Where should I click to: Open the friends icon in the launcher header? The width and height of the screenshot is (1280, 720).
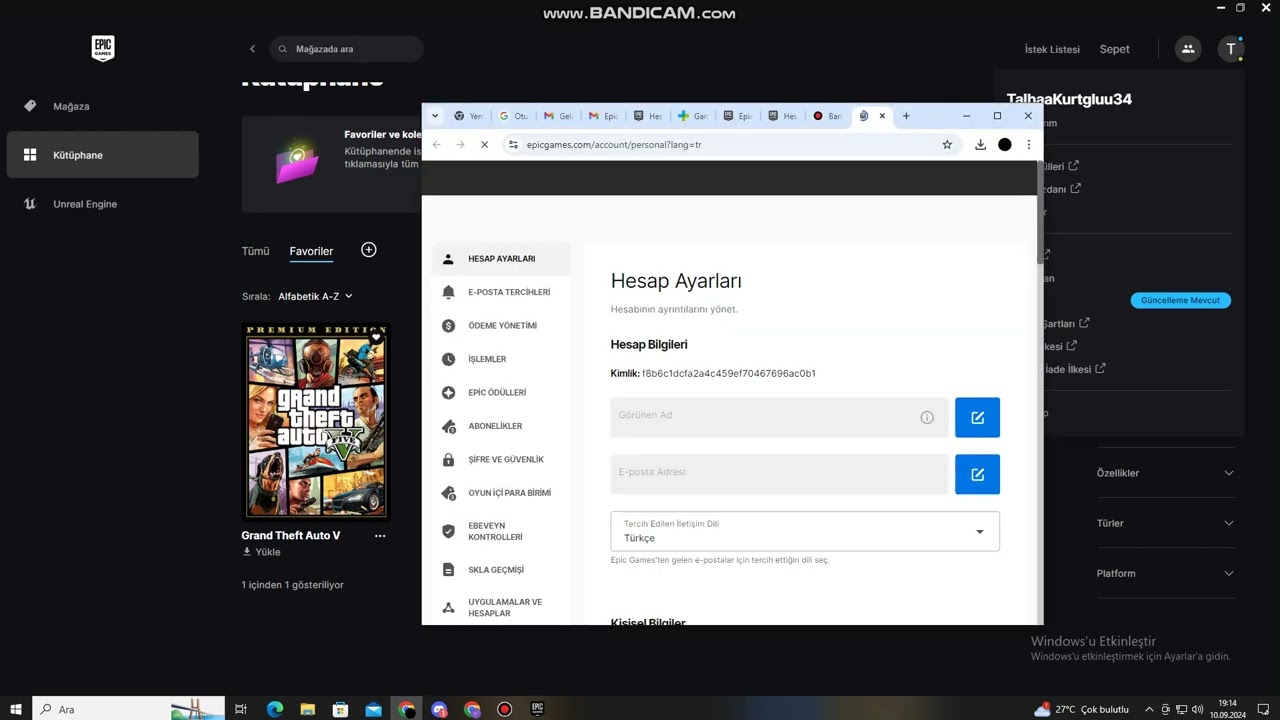(x=1188, y=48)
